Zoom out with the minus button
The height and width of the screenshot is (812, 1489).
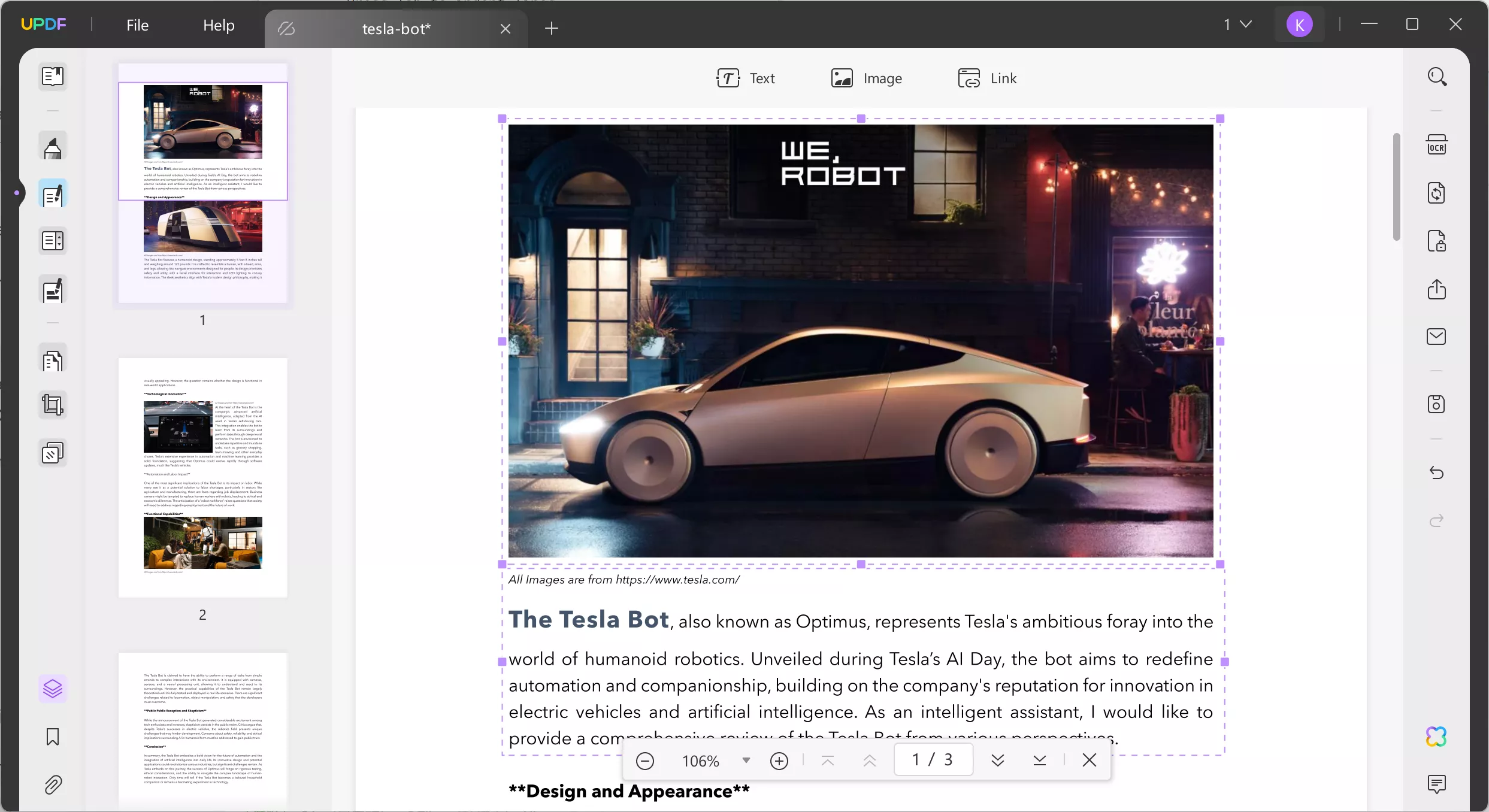644,761
